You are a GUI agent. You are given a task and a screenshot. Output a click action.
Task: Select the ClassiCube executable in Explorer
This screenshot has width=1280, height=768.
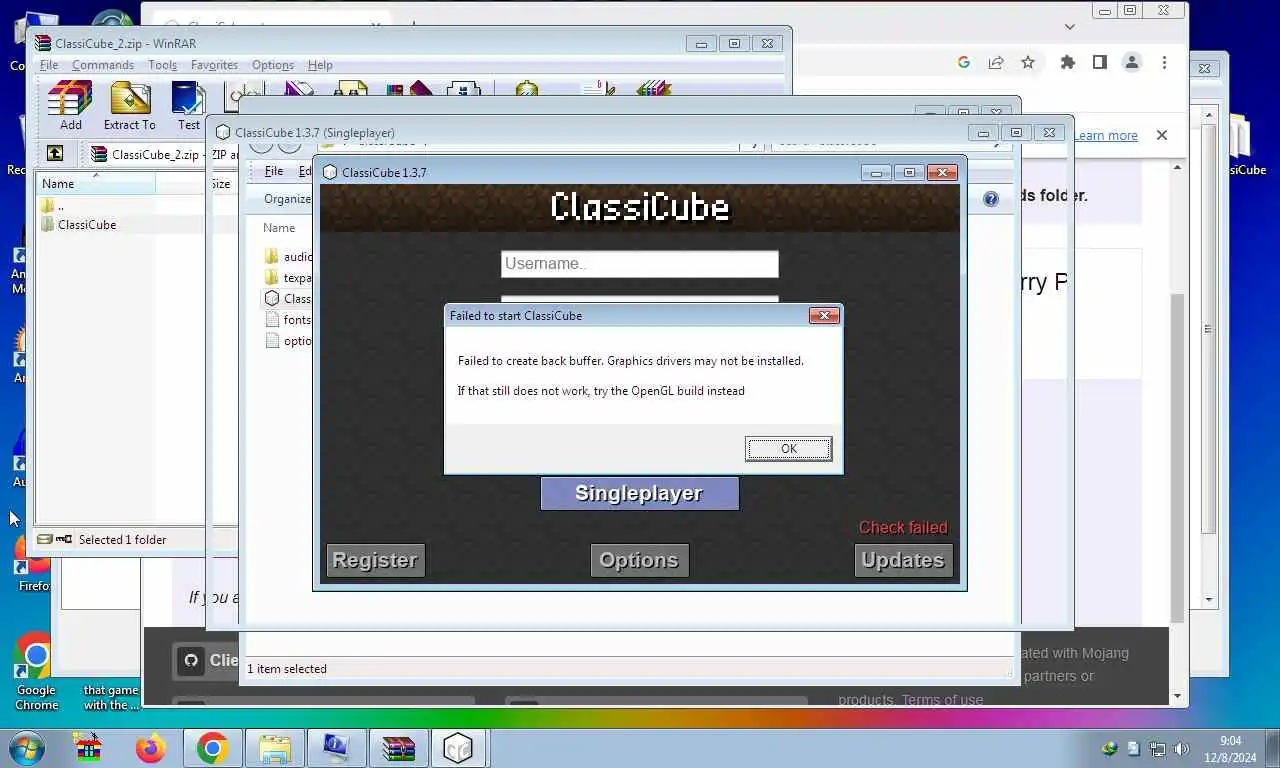pos(288,299)
